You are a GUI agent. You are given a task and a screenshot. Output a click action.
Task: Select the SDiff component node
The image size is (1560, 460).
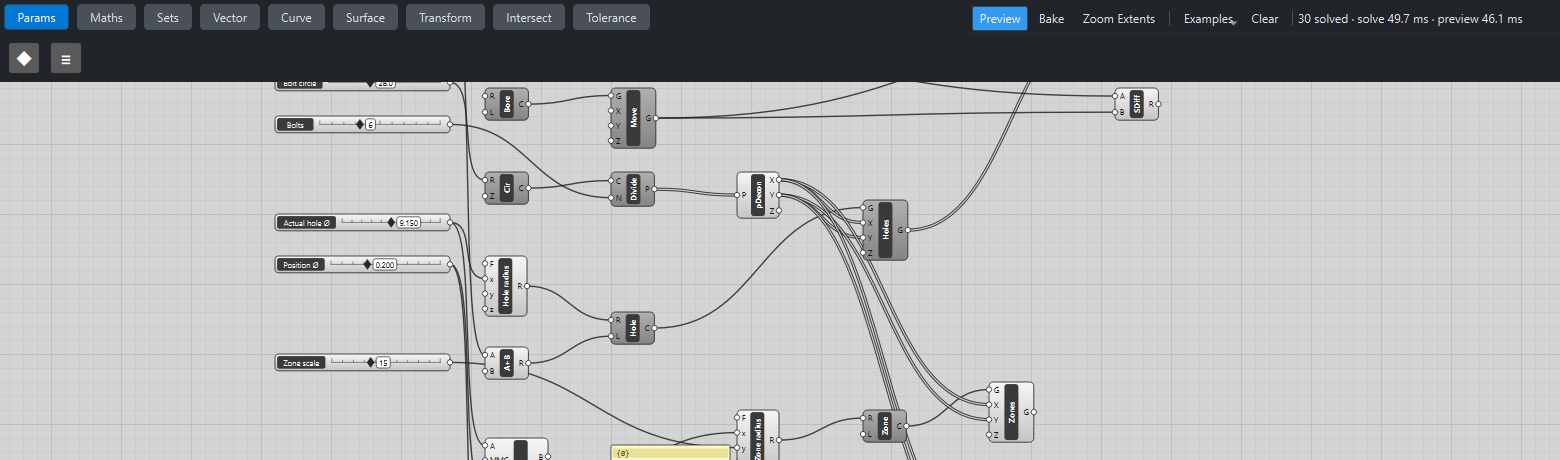[1137, 104]
